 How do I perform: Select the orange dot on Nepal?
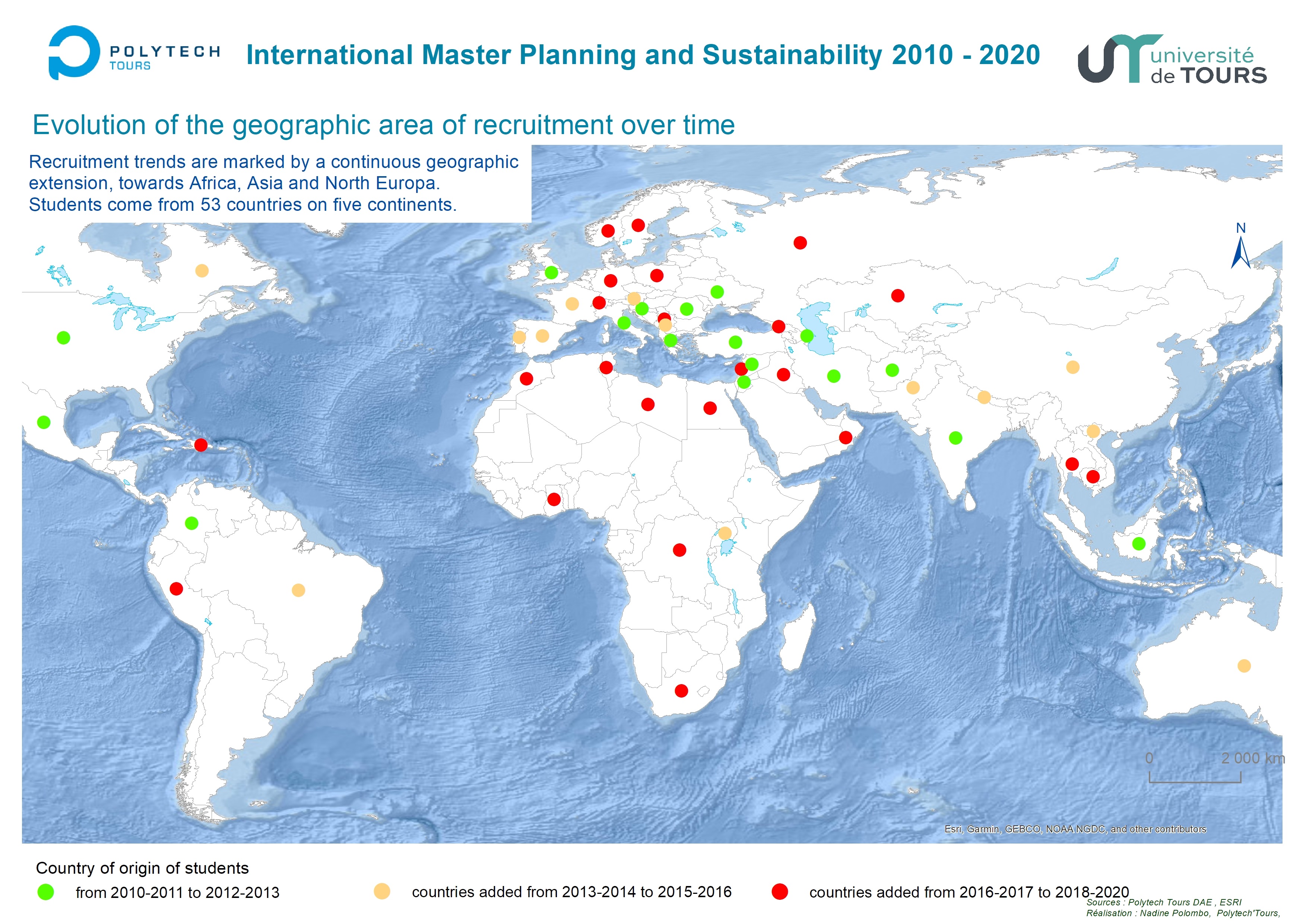point(984,397)
